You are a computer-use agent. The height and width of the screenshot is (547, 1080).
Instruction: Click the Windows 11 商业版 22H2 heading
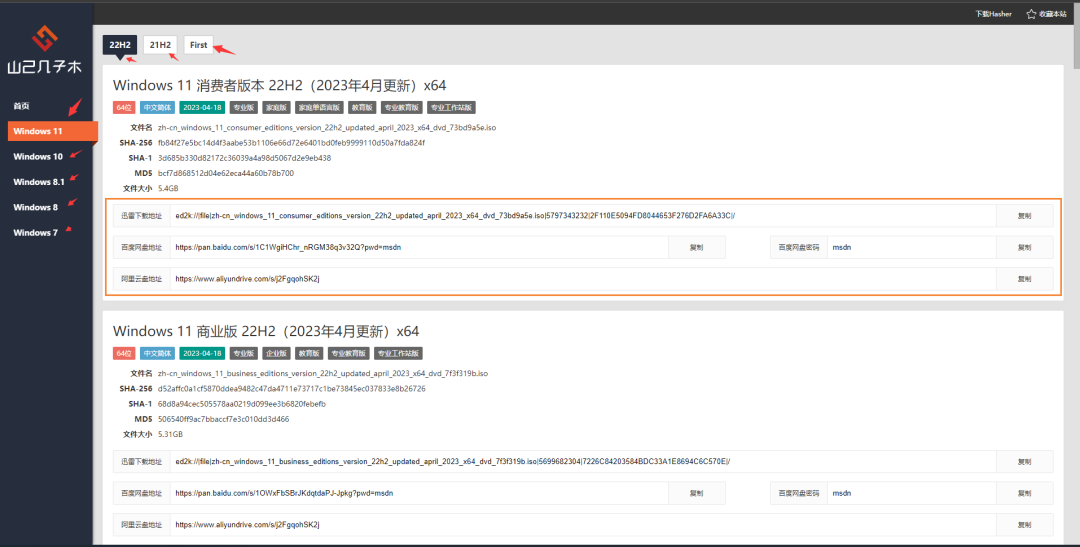tap(266, 331)
